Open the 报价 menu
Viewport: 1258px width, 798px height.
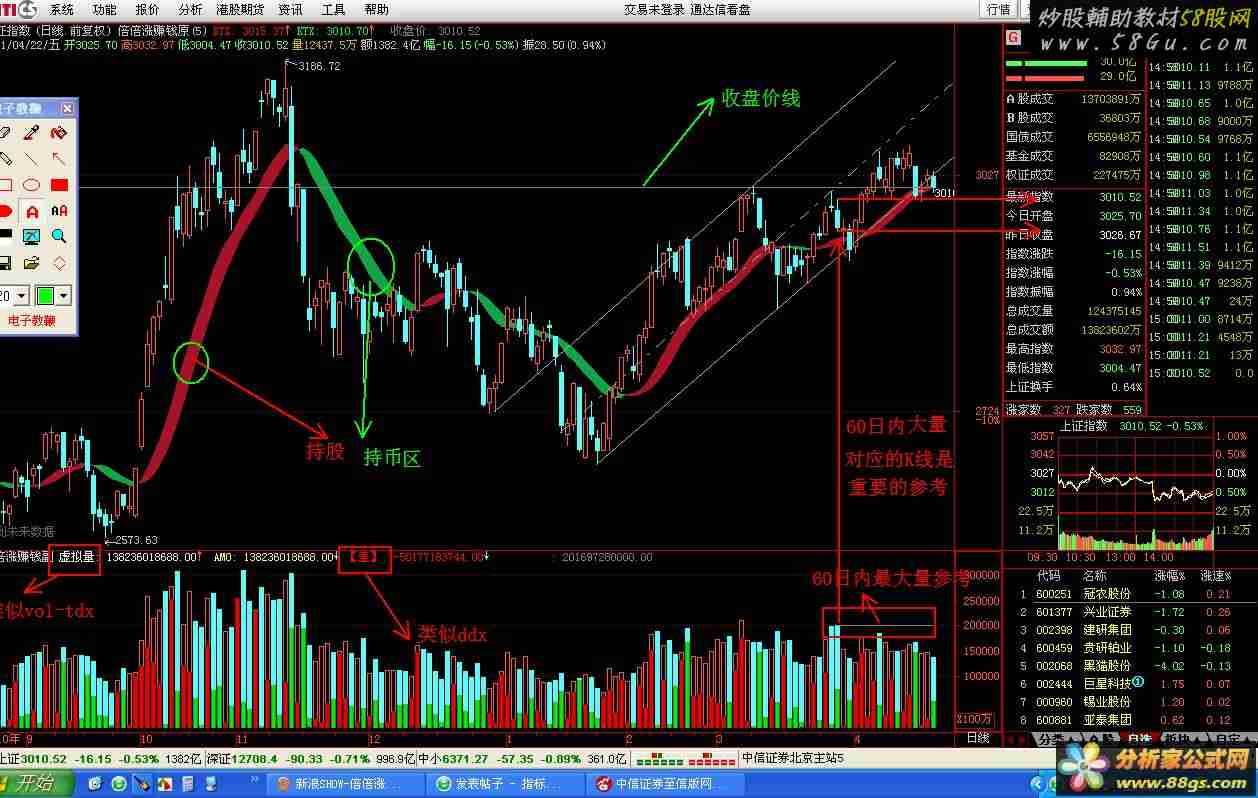coord(148,9)
